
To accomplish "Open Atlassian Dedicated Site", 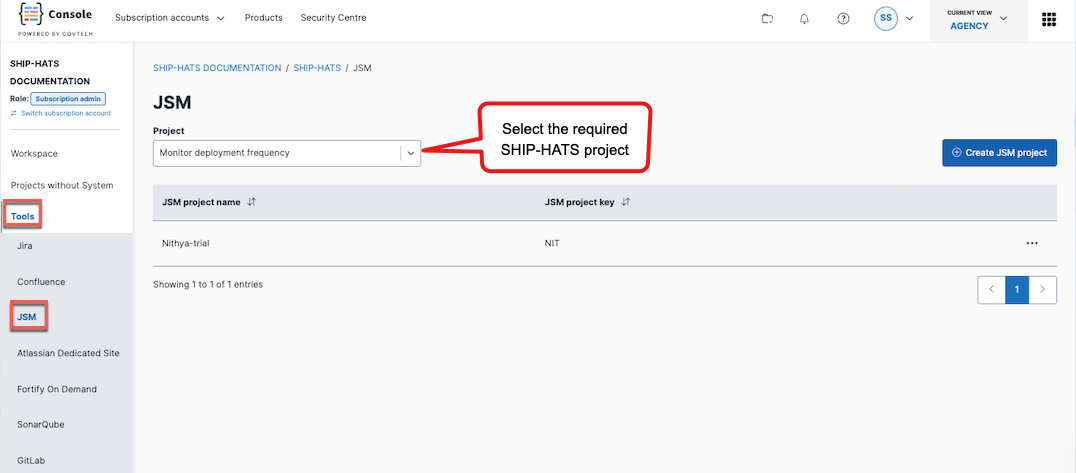I will 68,353.
